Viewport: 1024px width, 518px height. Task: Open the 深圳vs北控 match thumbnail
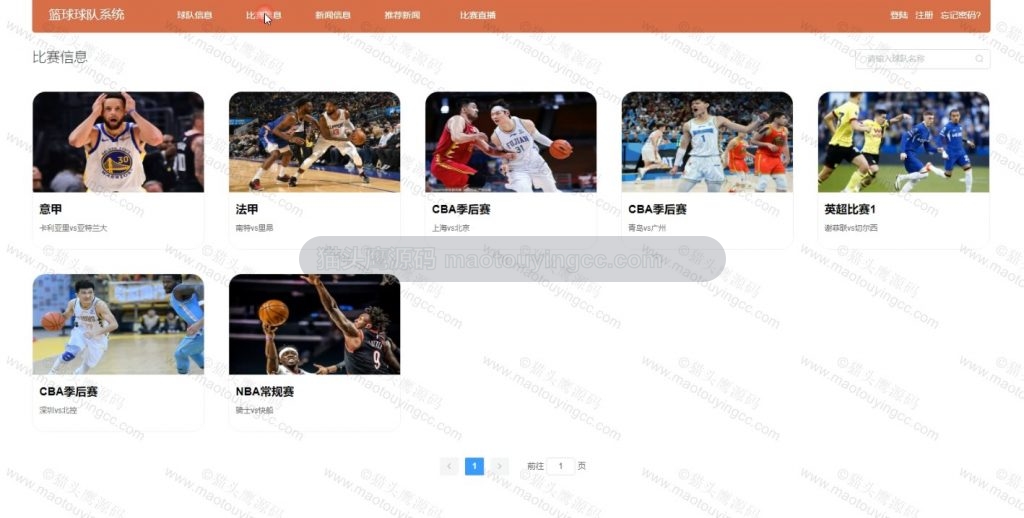(x=118, y=324)
